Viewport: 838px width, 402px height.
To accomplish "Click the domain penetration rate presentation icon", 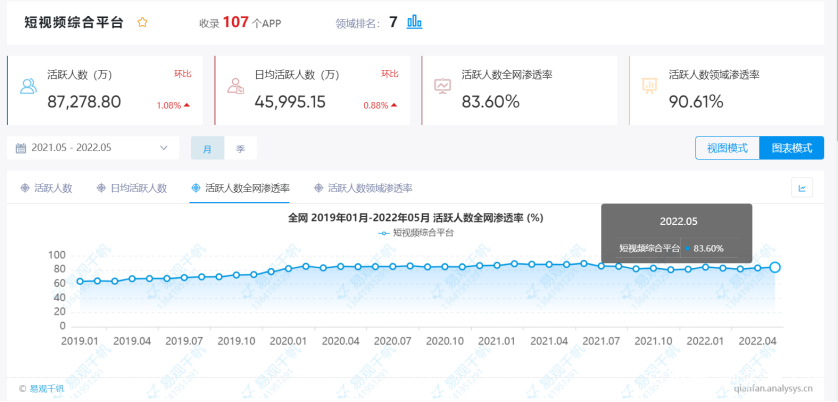I will pos(650,86).
